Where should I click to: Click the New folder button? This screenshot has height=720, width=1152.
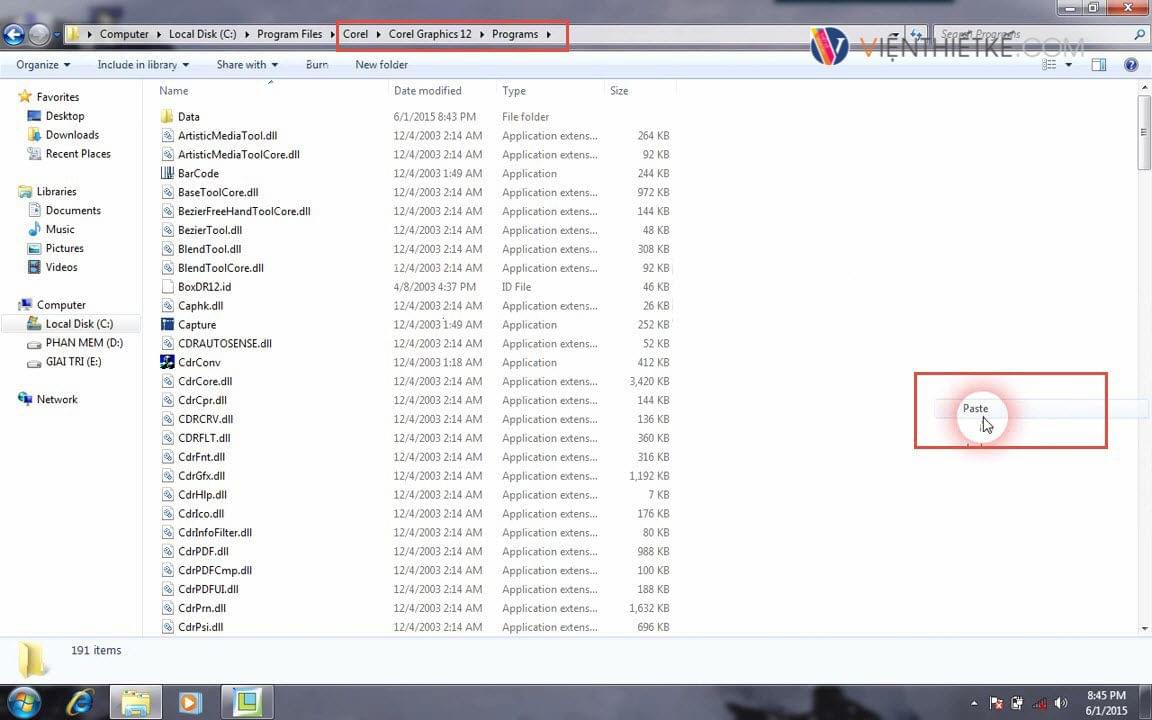(x=381, y=65)
